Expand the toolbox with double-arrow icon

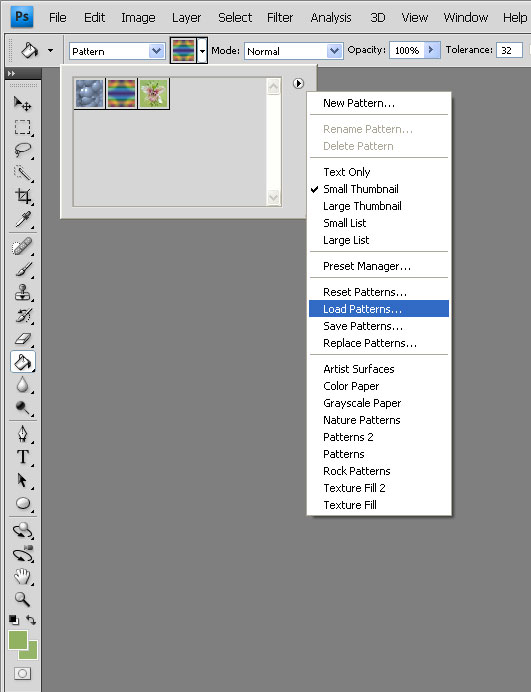11,73
